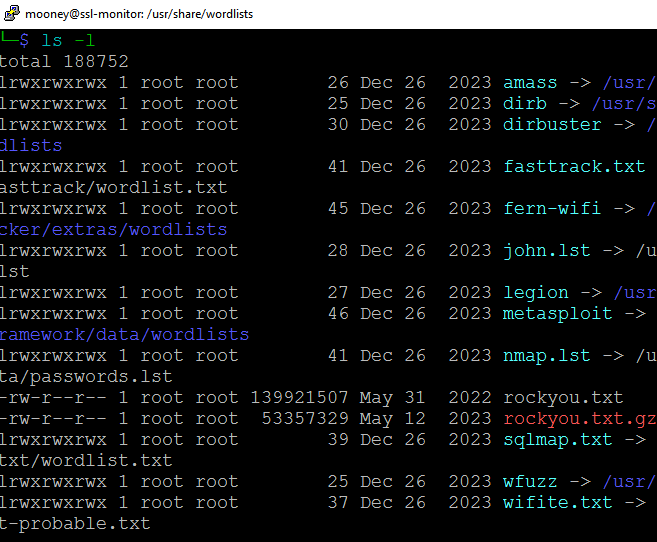Click the file size '139921507'
The image size is (657, 542).
(x=299, y=397)
